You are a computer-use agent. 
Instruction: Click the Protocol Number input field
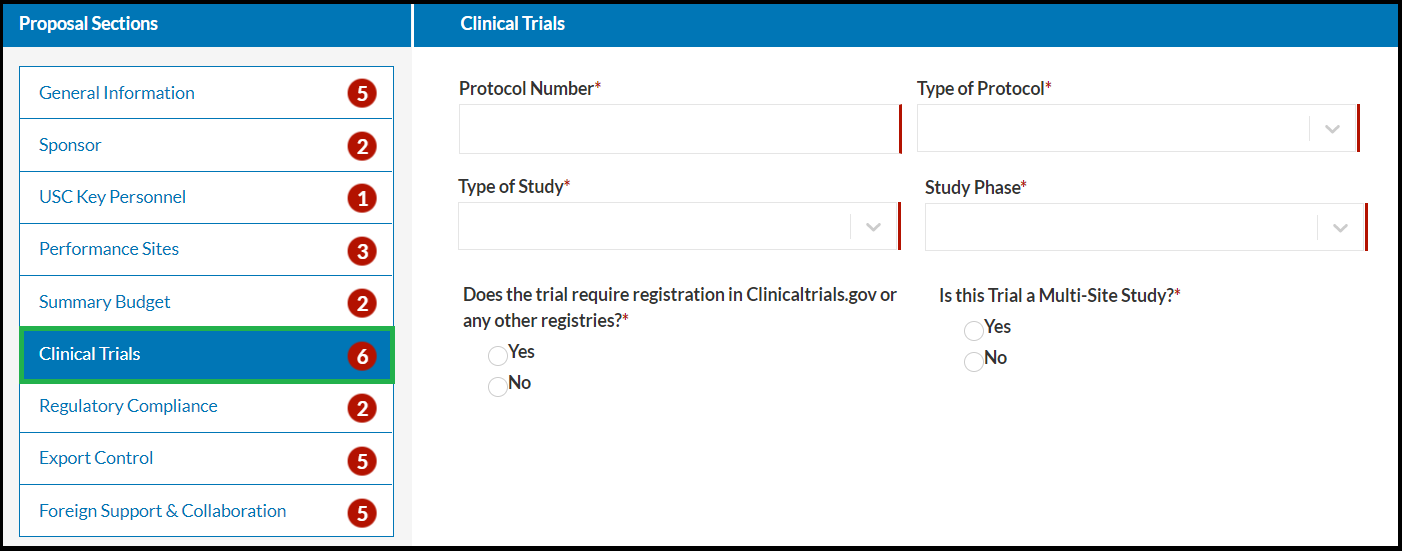(679, 129)
